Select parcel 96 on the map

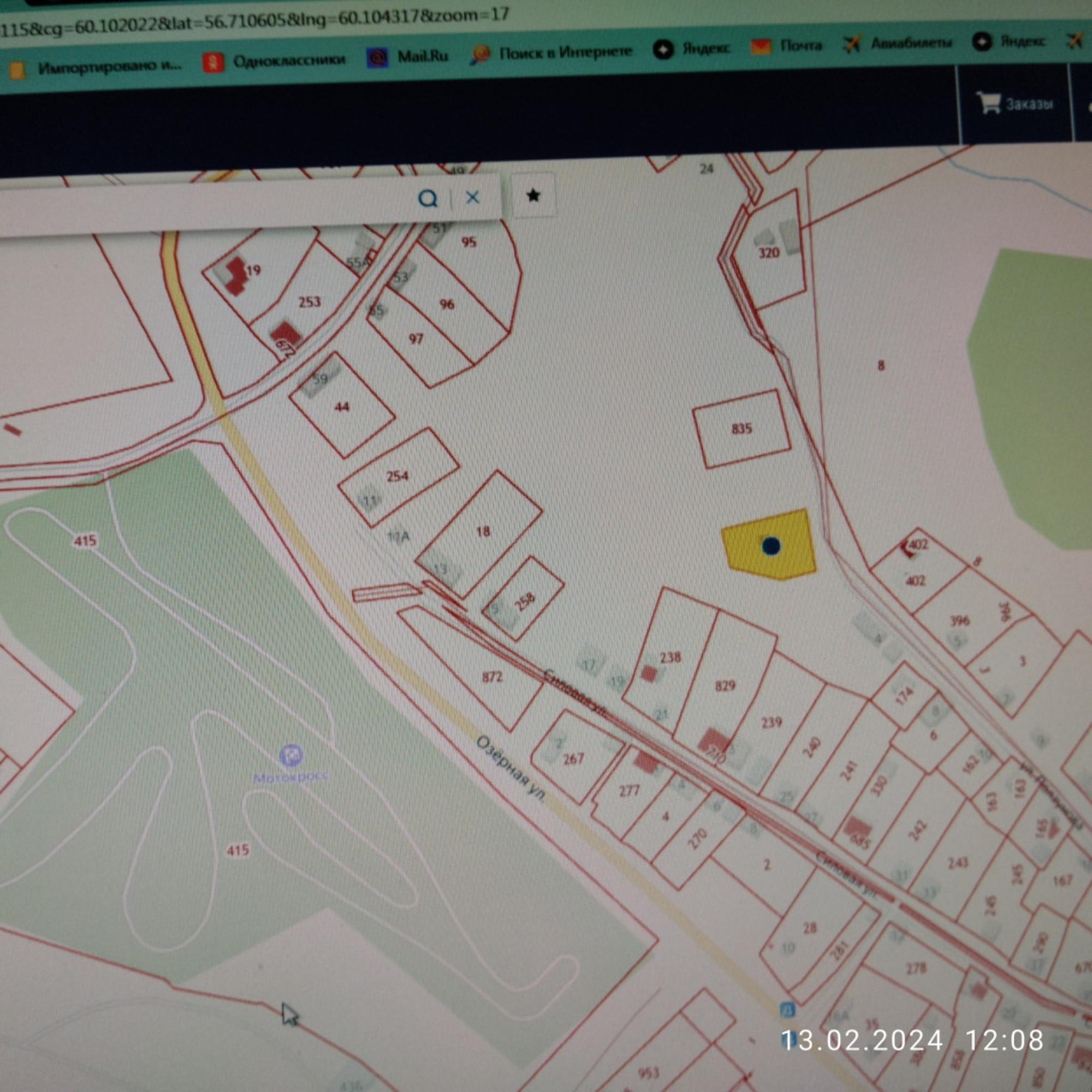447,305
